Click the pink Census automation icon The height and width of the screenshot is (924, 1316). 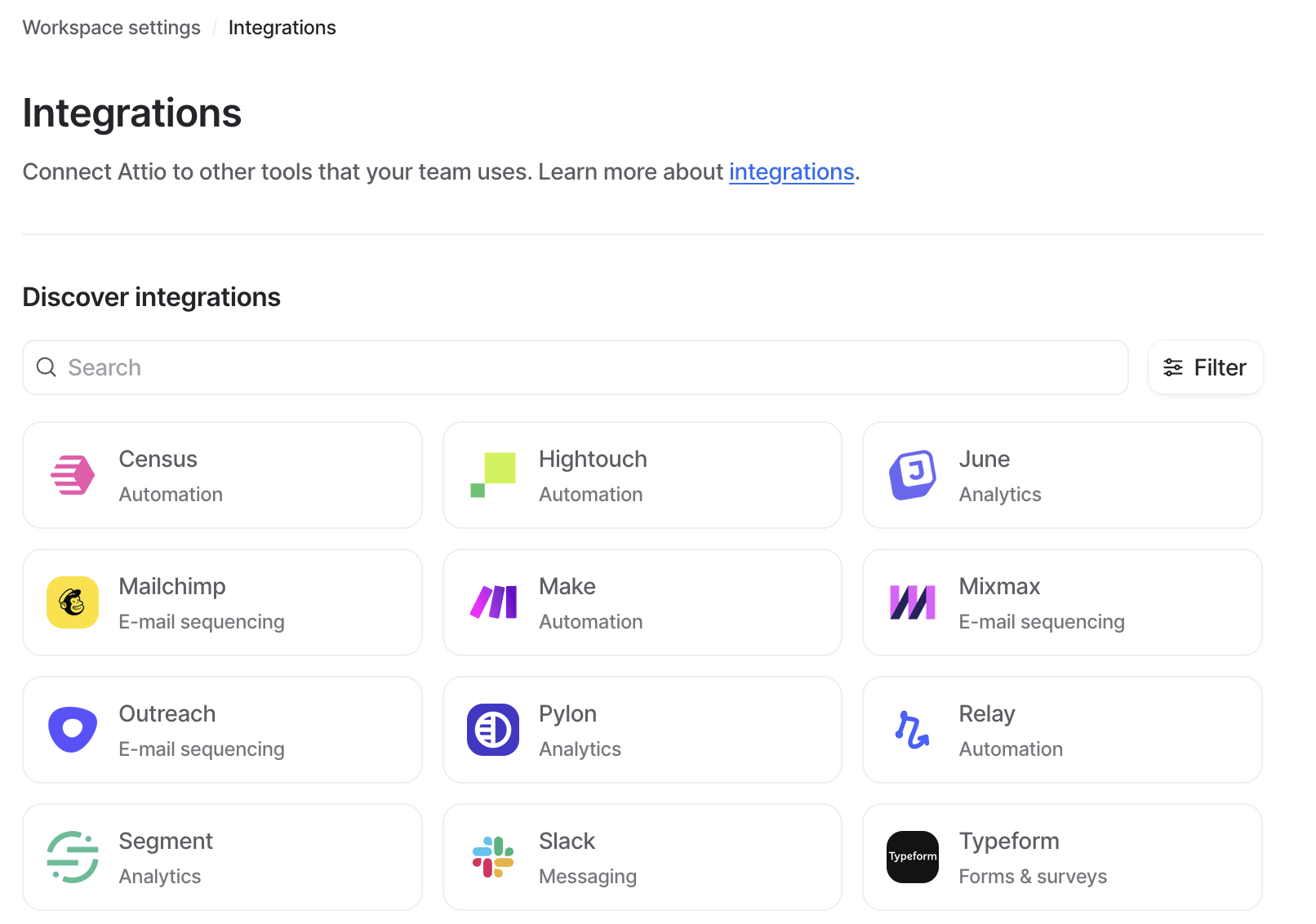(x=72, y=475)
